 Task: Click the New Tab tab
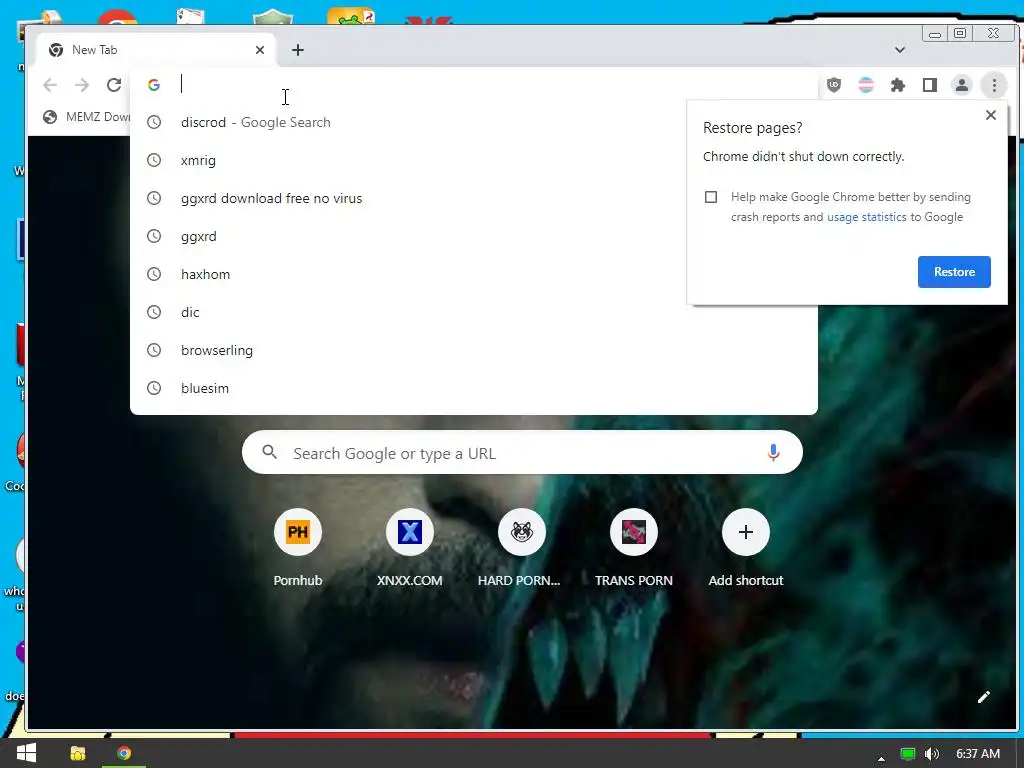point(153,50)
